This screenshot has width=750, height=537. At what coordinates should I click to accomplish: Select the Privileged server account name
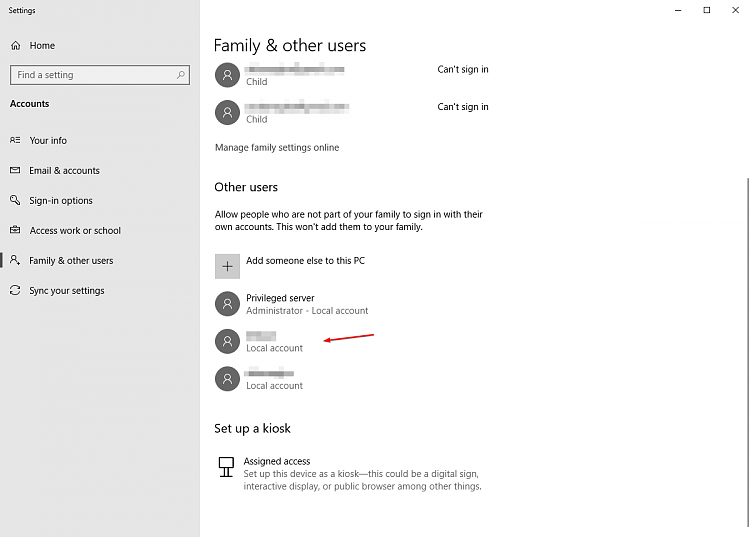280,298
